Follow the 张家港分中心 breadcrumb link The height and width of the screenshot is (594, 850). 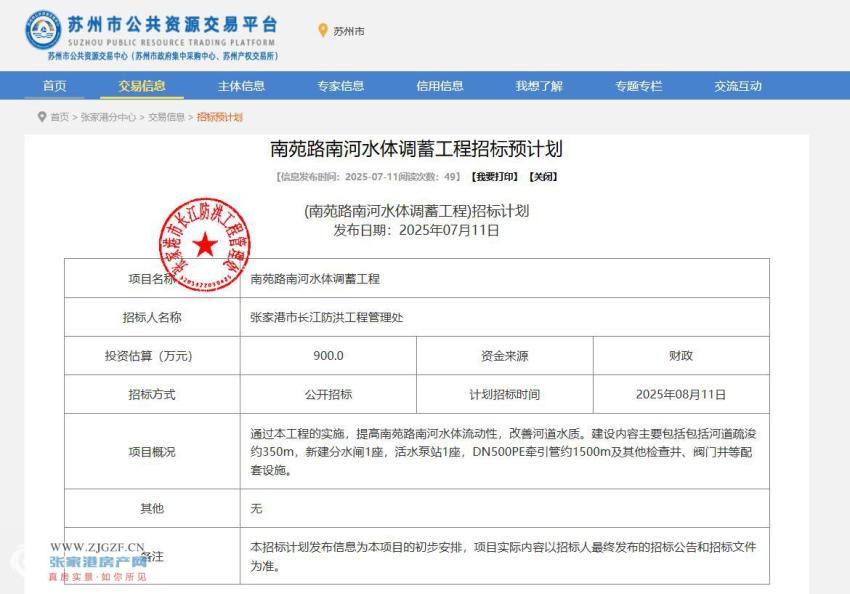[108, 117]
